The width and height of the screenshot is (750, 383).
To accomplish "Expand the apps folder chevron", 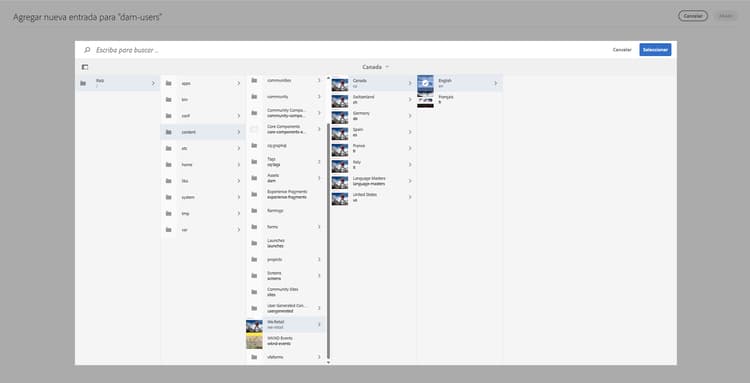I will pyautogui.click(x=239, y=83).
